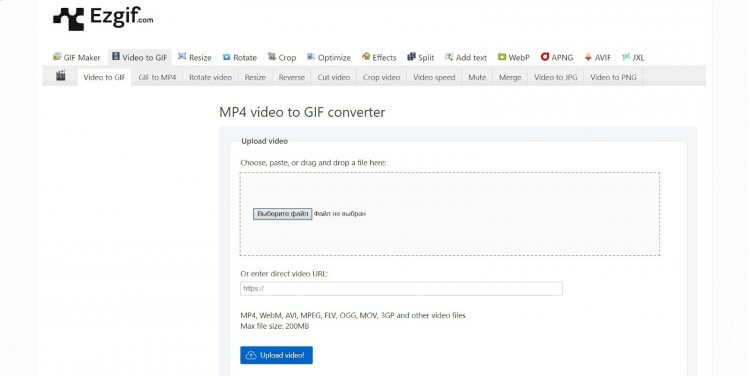This screenshot has width=750, height=376.
Task: Switch to the Video to PNG tab
Action: click(613, 77)
